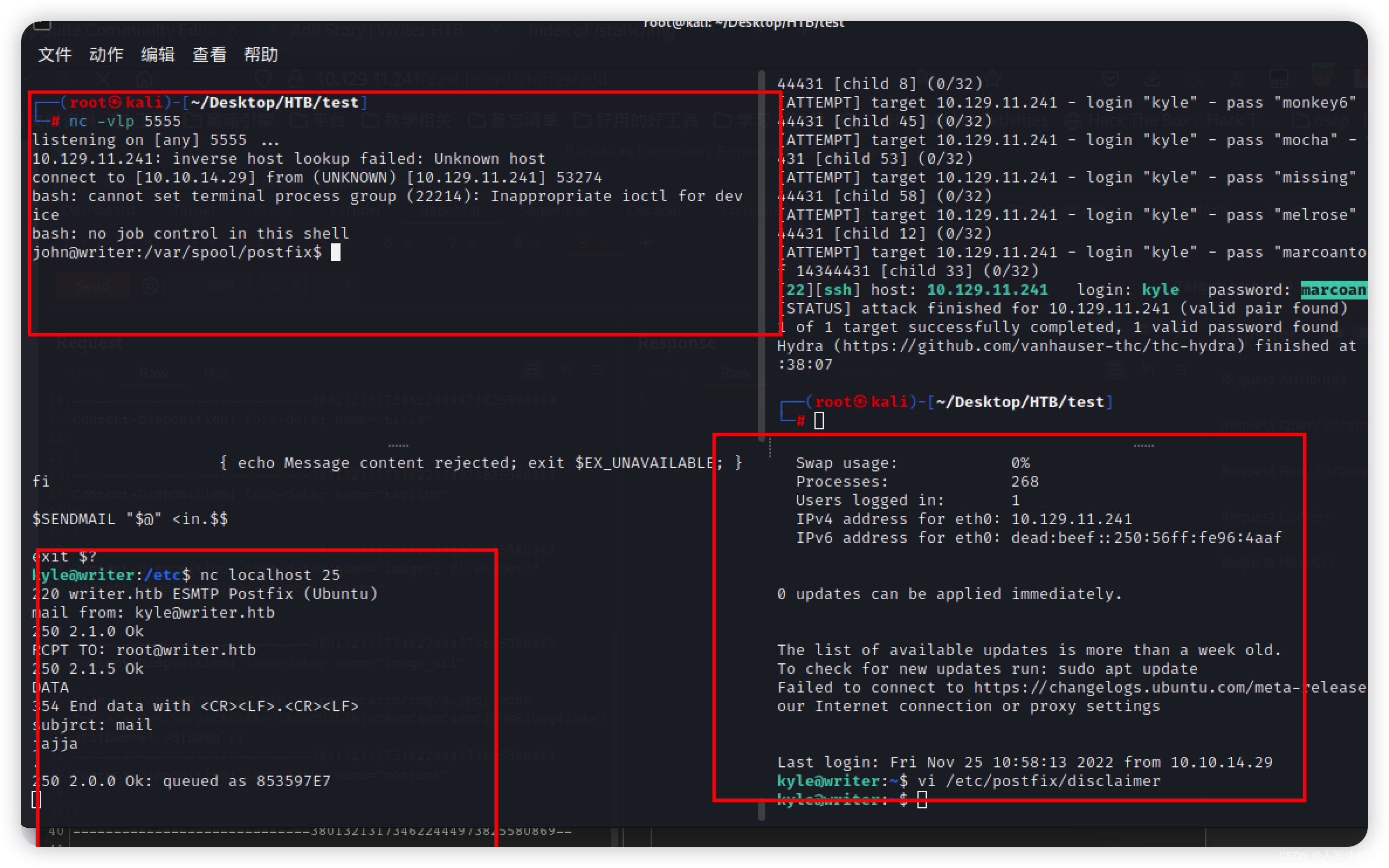Click the block cursor after john@writer prompt
Viewport: 1389px width, 868px height.
(x=336, y=252)
